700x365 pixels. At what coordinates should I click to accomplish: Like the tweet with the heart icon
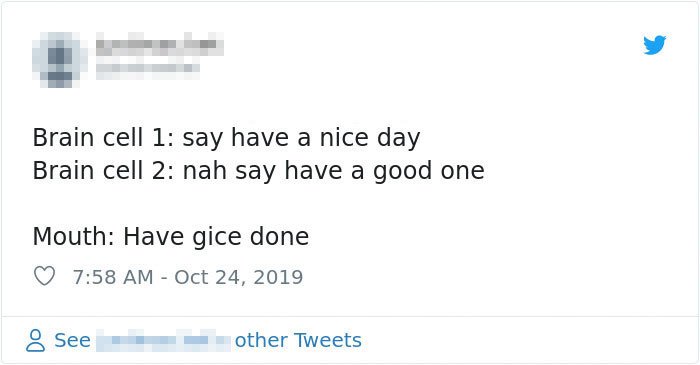pos(44,276)
